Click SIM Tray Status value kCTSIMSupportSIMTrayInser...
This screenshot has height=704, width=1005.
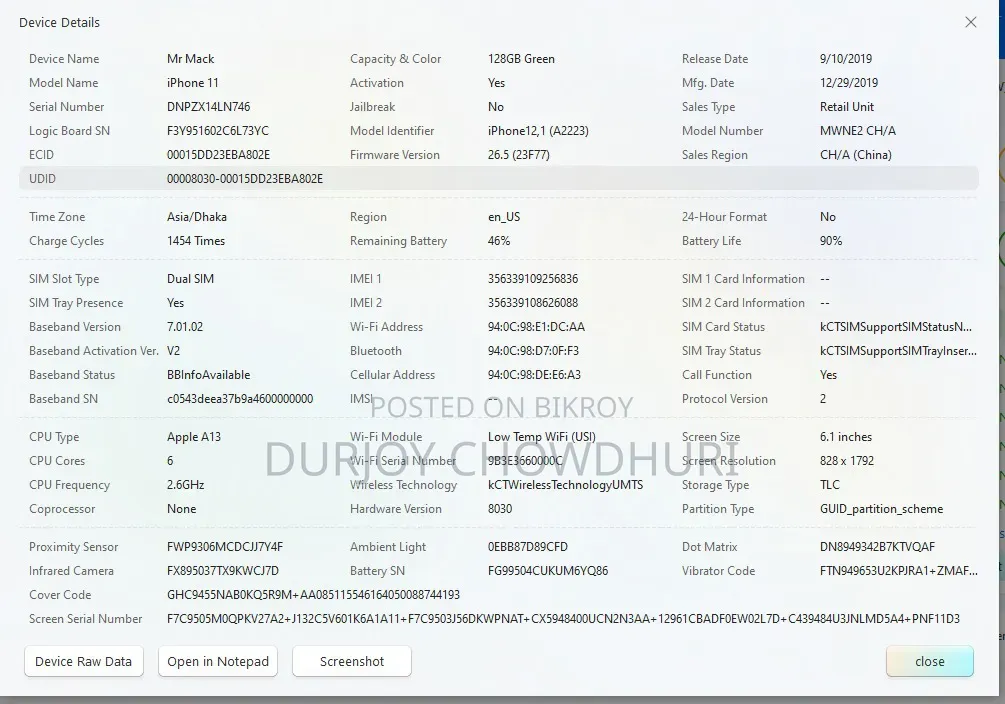tap(898, 351)
